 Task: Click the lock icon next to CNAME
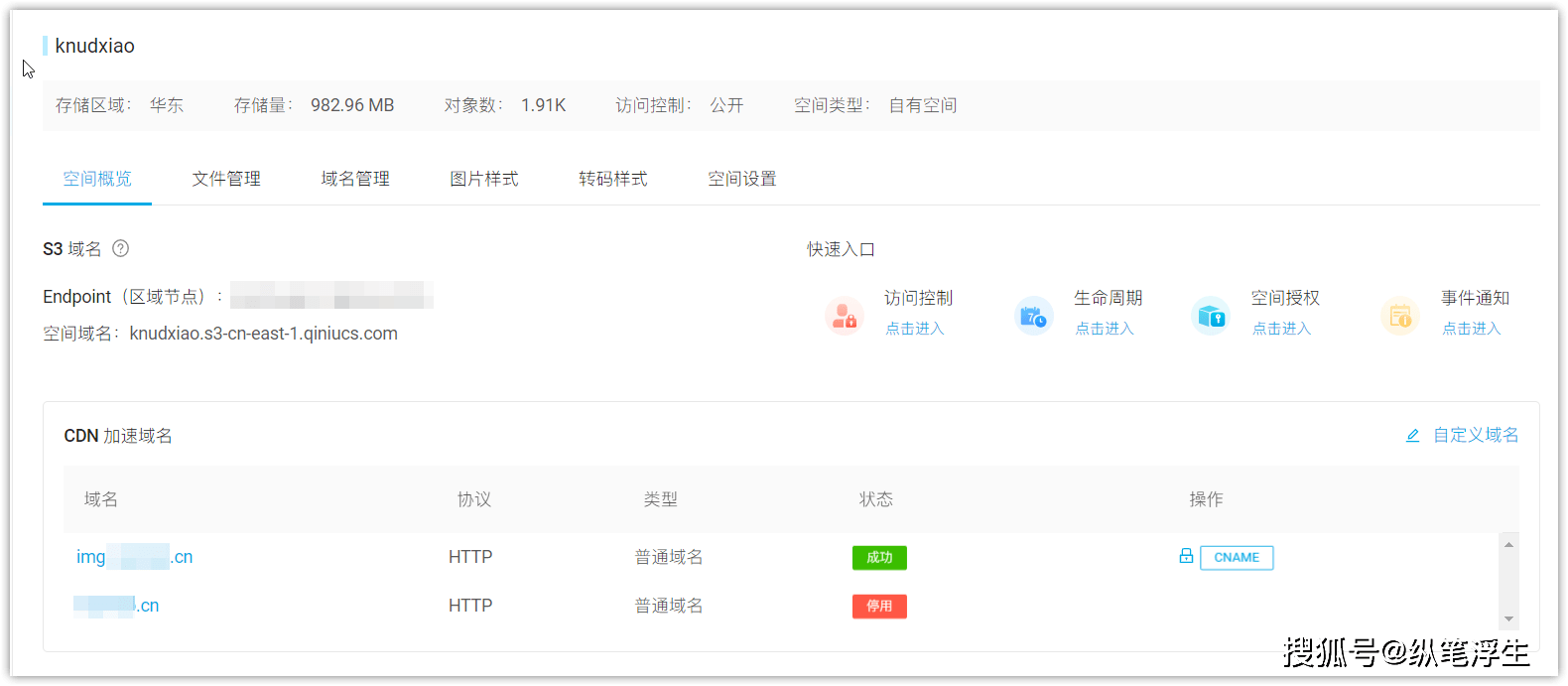(1186, 556)
